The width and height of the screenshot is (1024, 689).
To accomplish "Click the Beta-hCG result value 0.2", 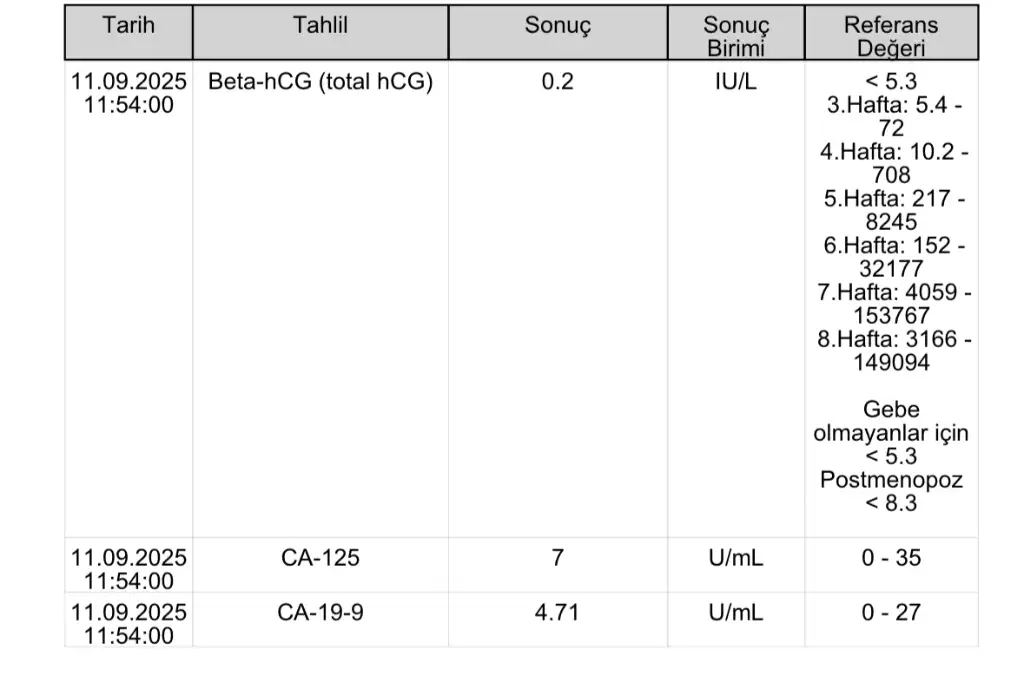I will pos(557,83).
